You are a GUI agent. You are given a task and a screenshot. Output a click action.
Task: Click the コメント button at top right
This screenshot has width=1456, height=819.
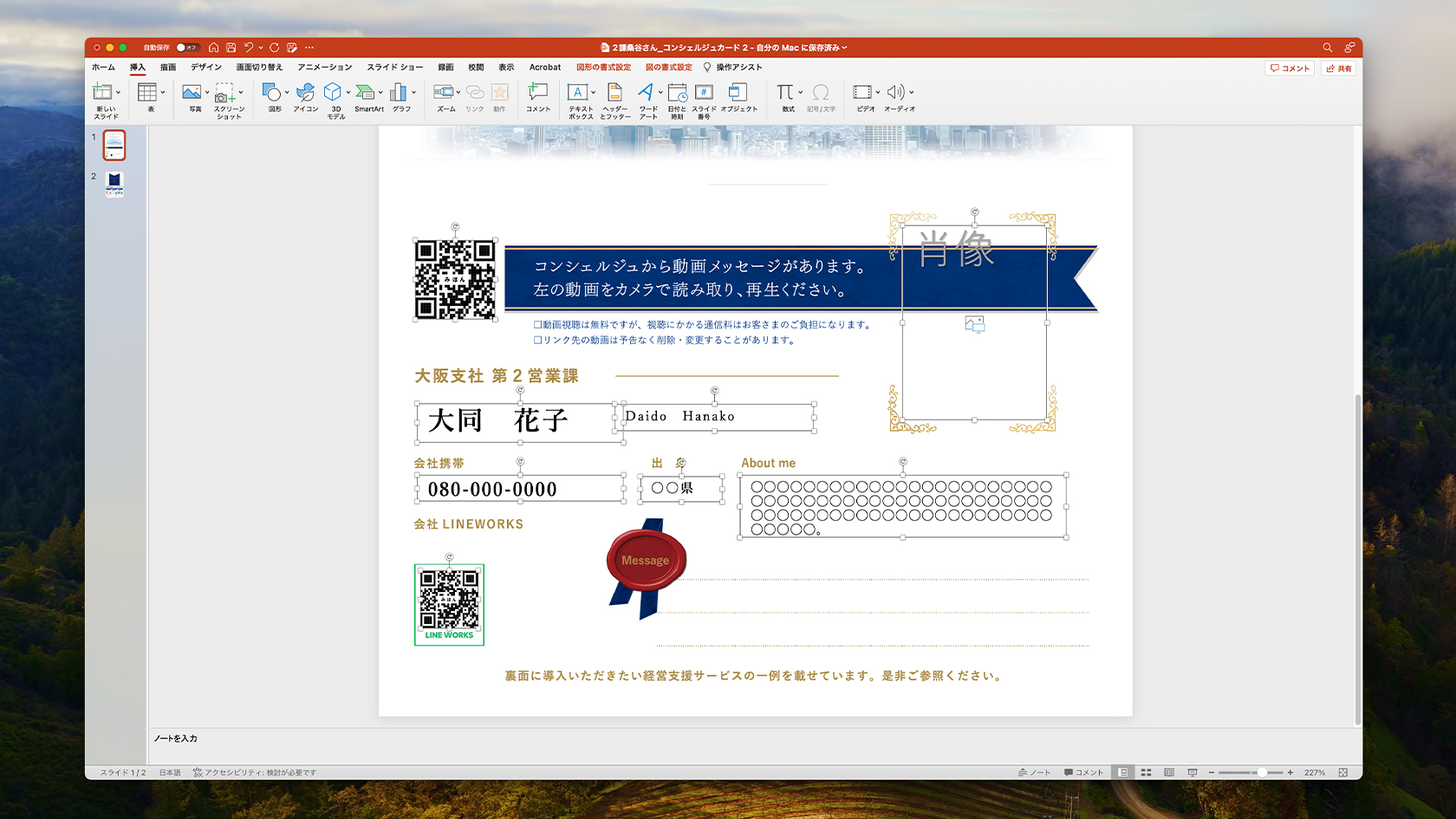pos(1290,68)
